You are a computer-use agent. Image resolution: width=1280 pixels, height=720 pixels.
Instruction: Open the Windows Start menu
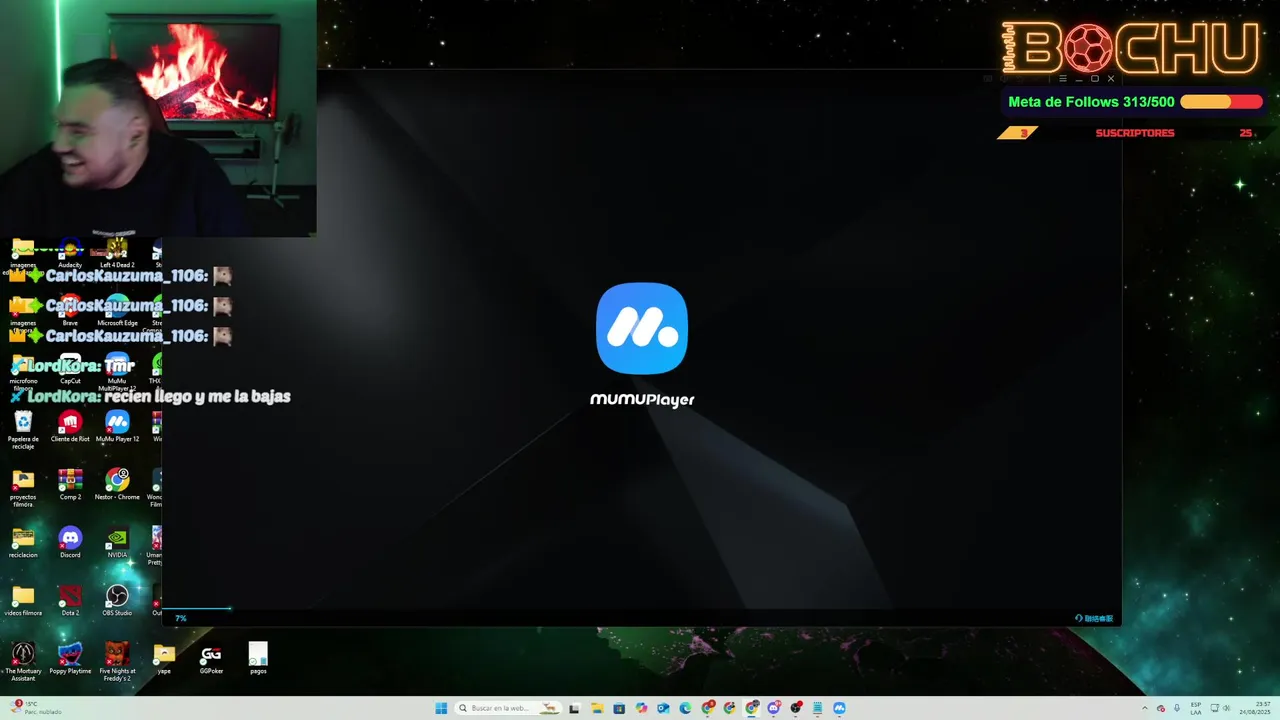pyautogui.click(x=441, y=708)
